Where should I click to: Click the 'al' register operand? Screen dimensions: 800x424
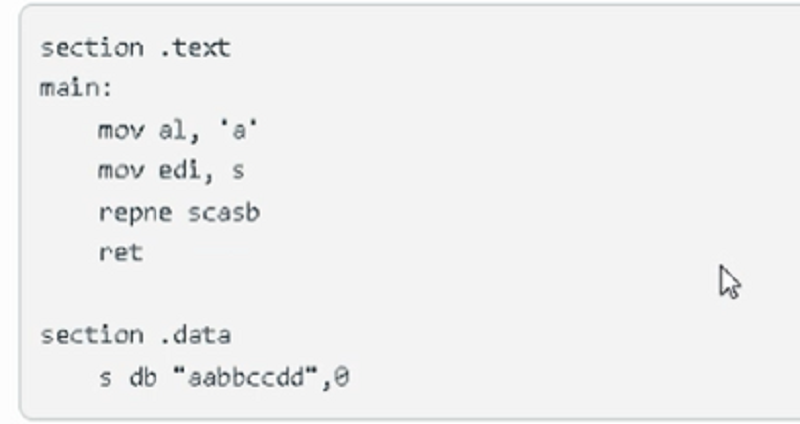[x=173, y=130]
